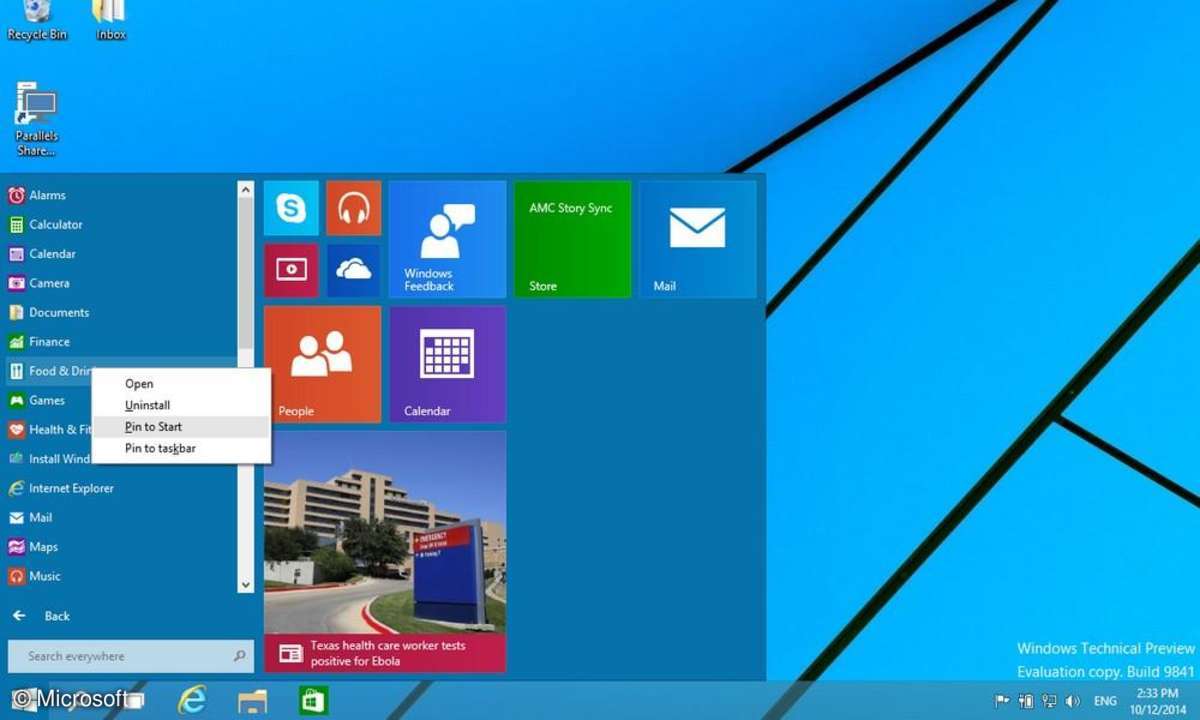The image size is (1200, 720).
Task: Open the People tile
Action: (322, 364)
